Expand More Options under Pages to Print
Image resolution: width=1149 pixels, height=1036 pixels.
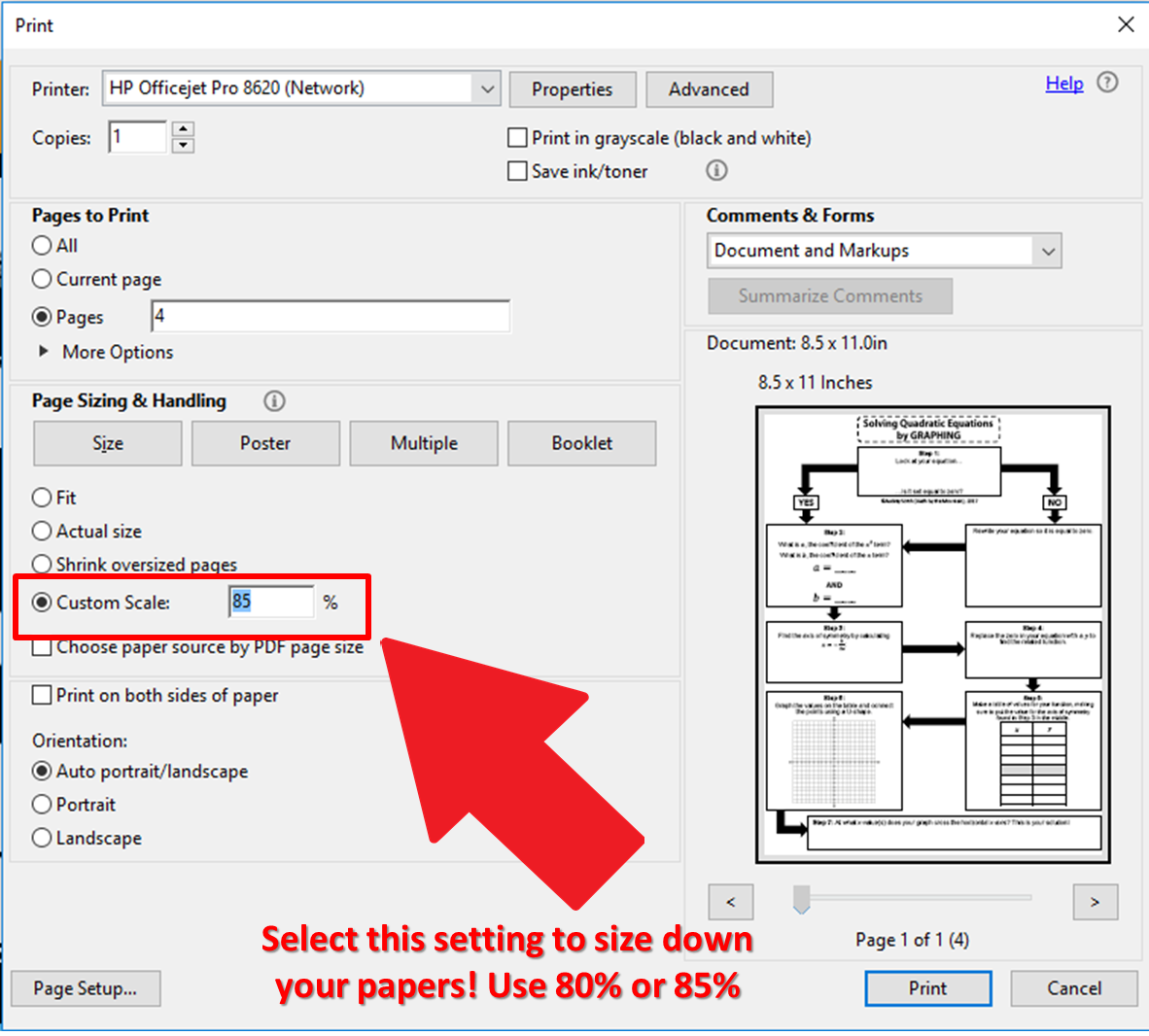(44, 352)
